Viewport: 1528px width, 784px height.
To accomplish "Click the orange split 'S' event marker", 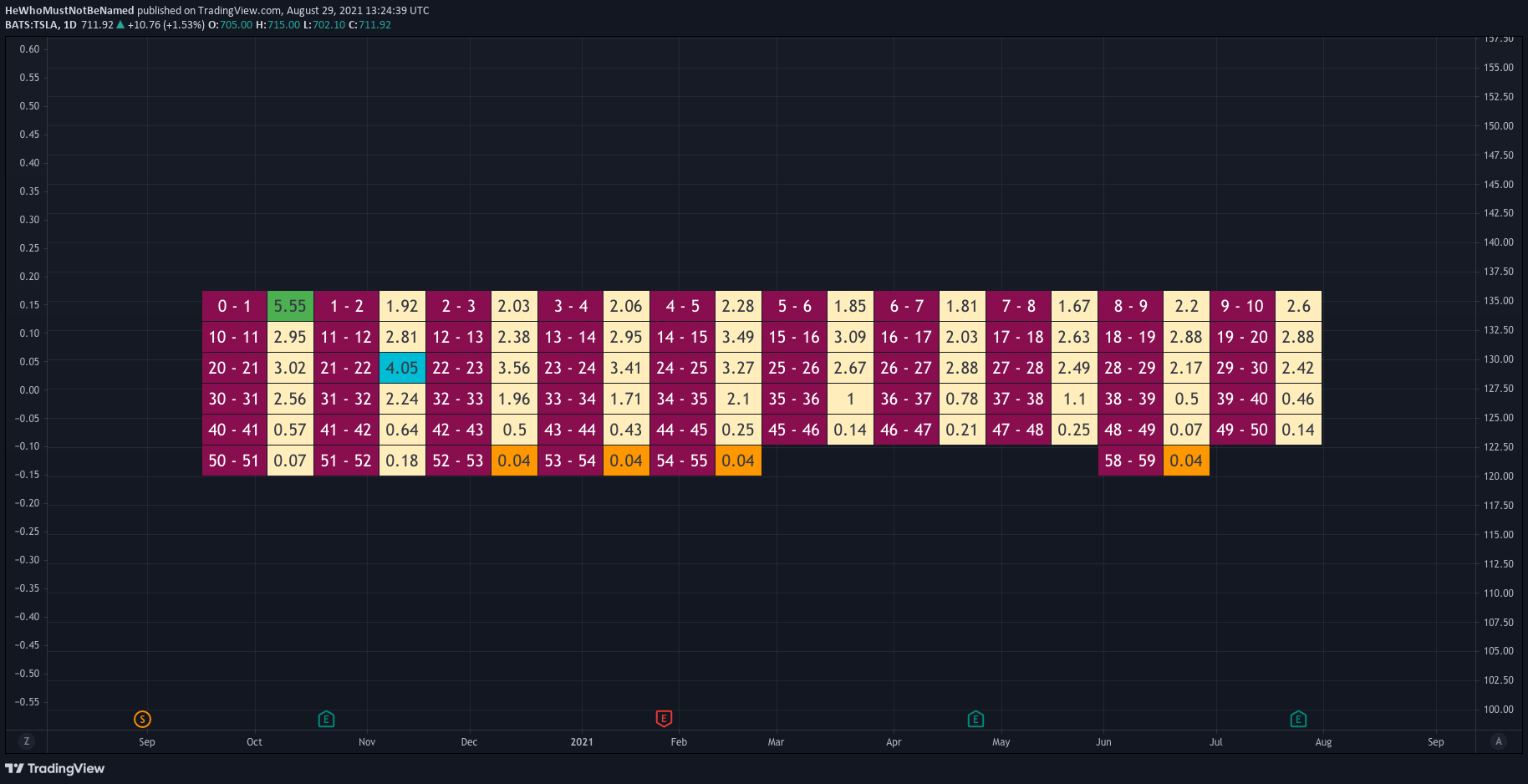I will click(143, 719).
